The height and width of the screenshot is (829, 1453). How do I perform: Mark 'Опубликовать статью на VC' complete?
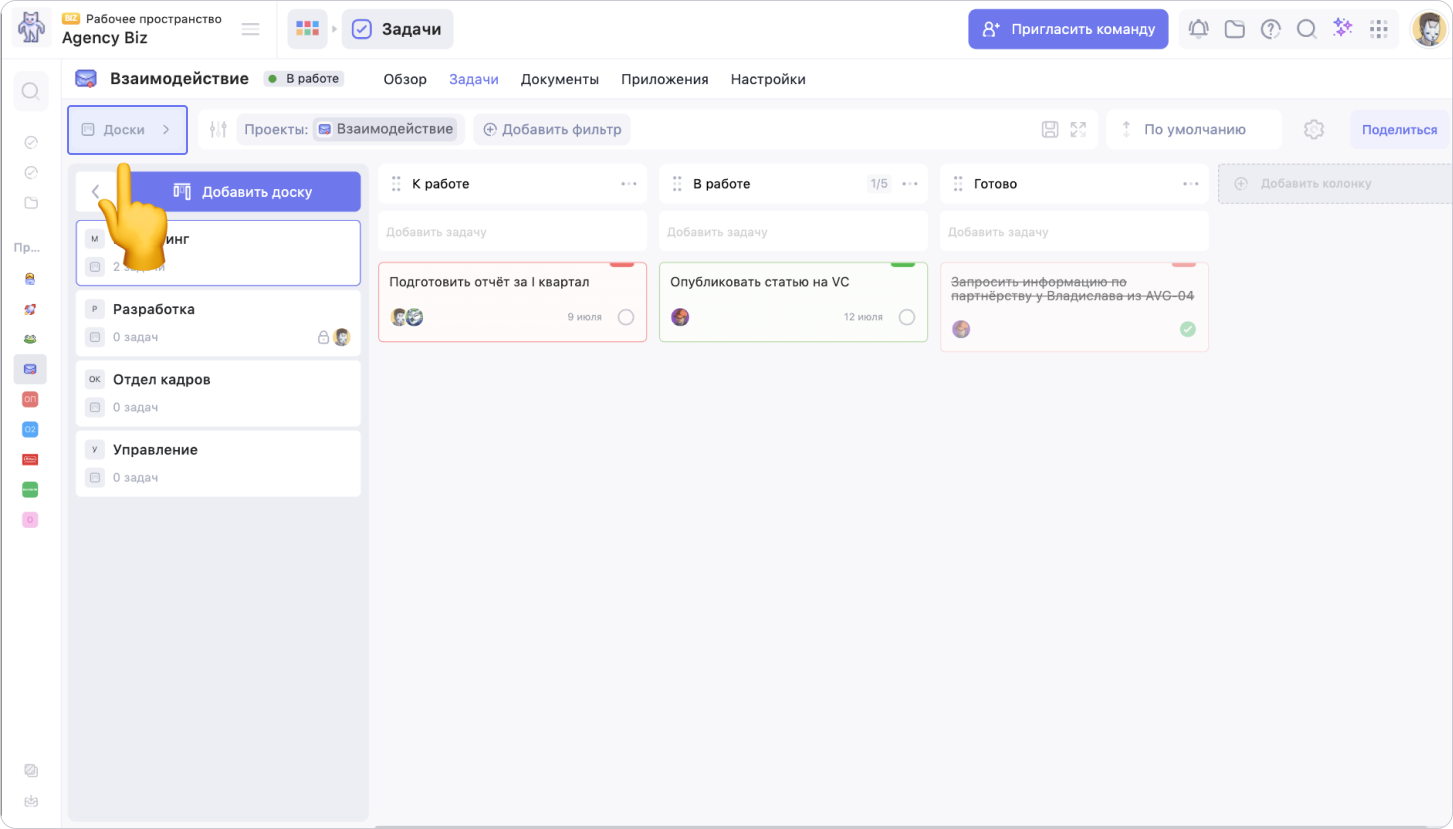pyautogui.click(x=907, y=317)
